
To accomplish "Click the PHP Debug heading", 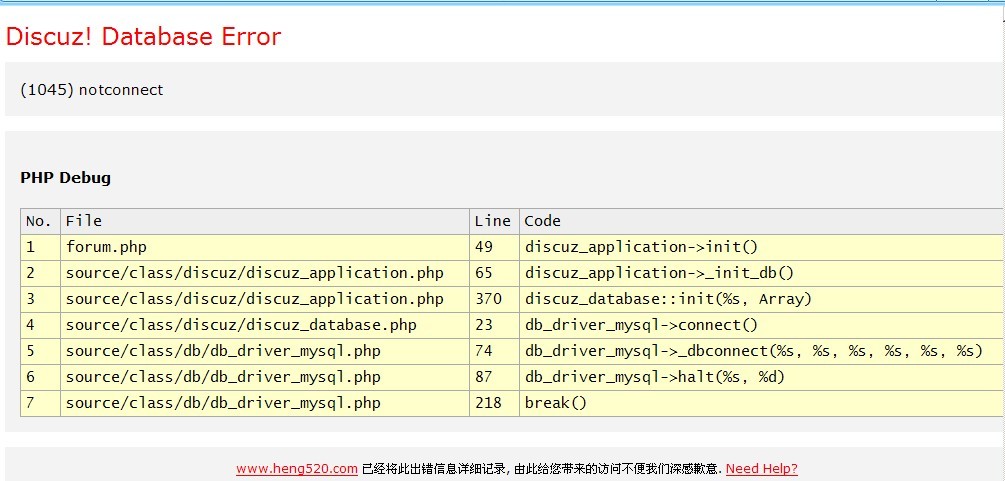I will pyautogui.click(x=65, y=178).
